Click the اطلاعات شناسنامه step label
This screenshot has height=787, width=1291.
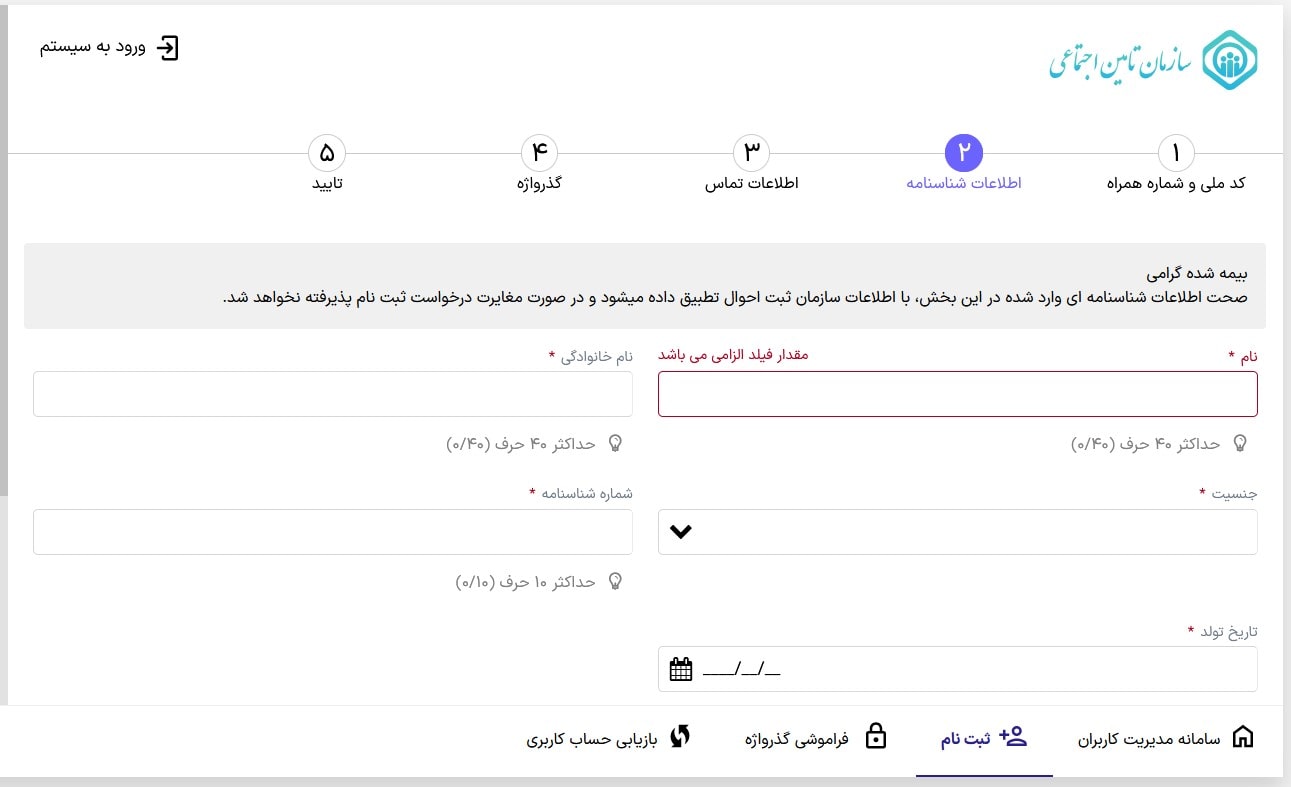pyautogui.click(x=964, y=184)
